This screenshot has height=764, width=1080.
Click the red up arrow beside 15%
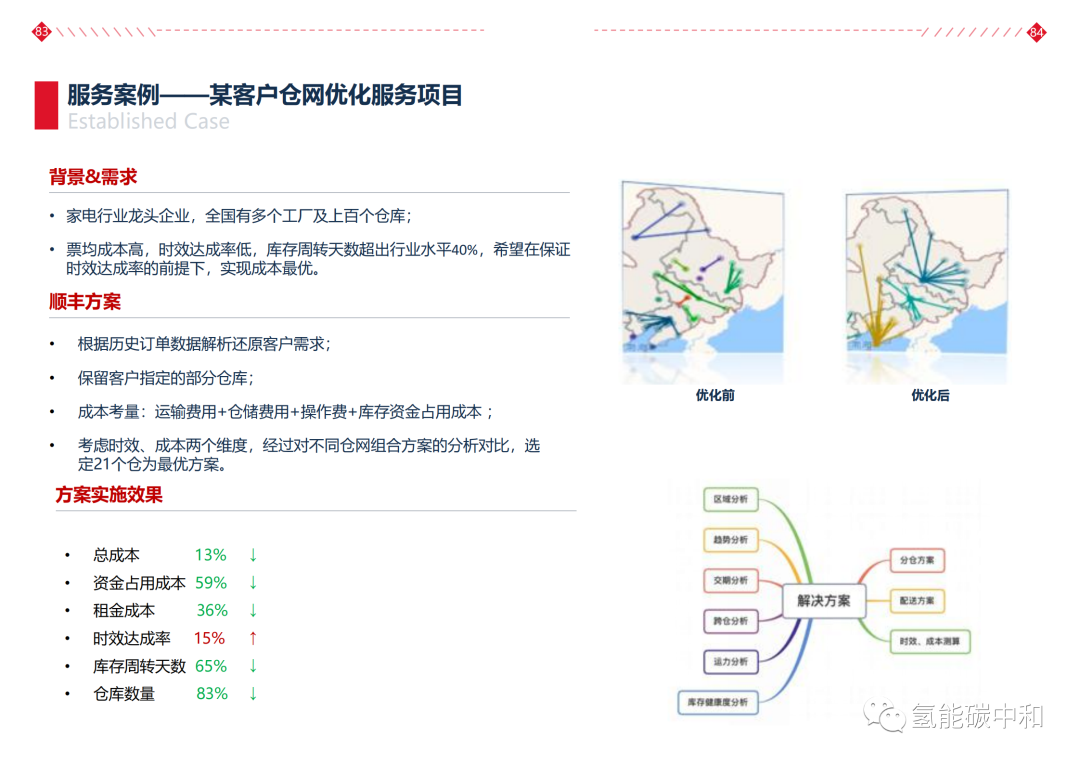(253, 638)
